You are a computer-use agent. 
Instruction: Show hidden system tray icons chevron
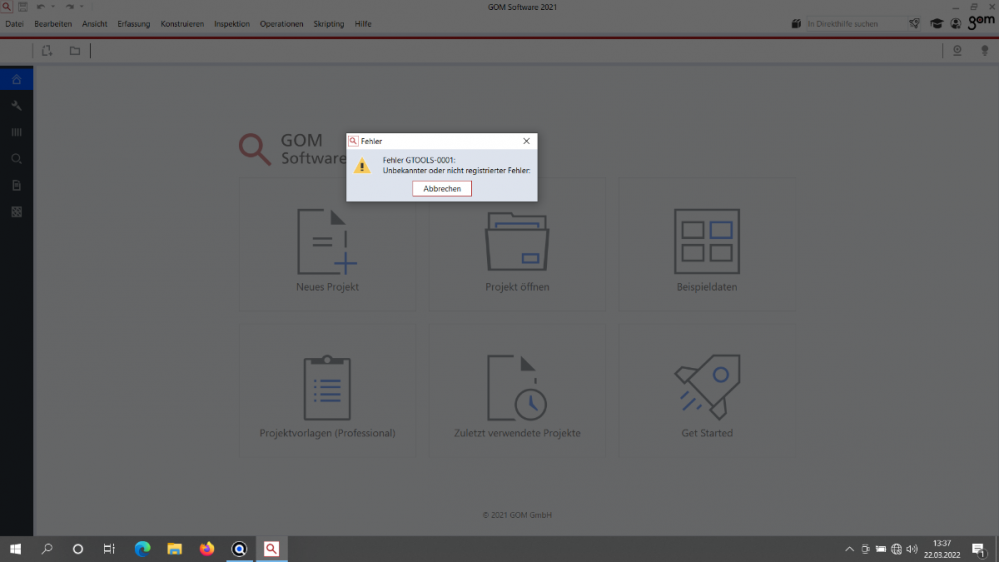point(849,549)
